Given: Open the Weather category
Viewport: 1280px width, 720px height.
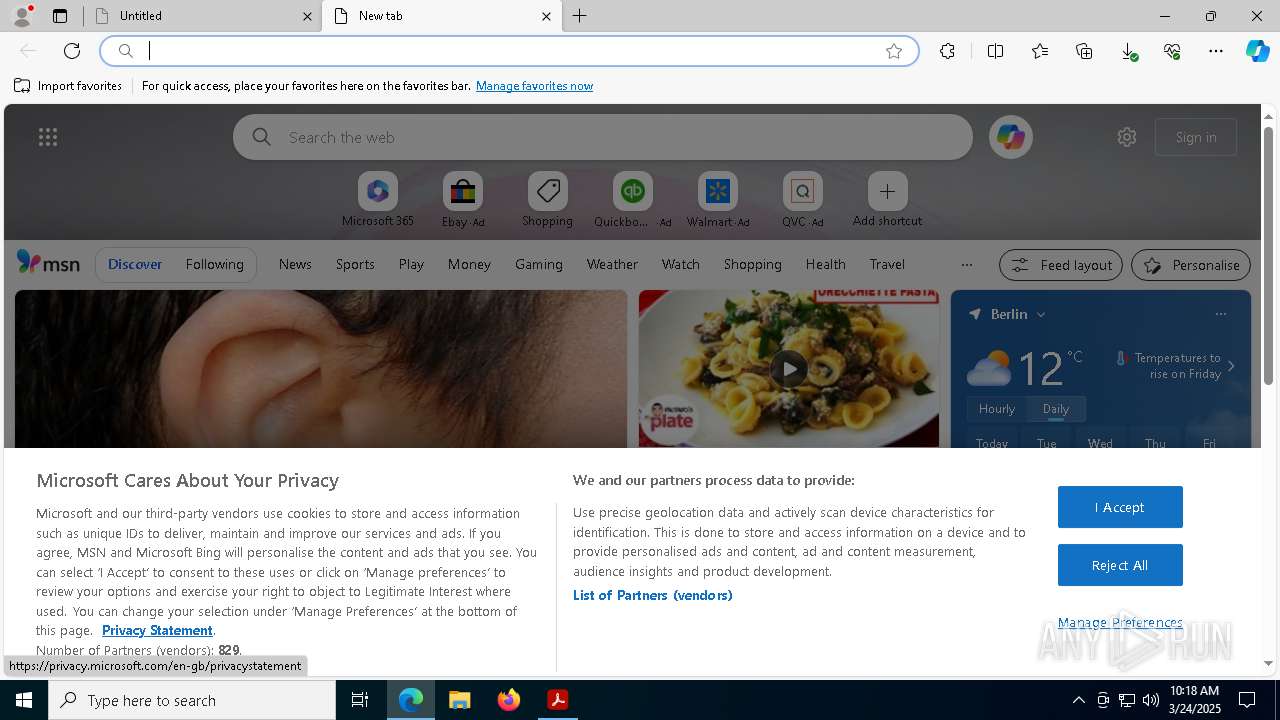Looking at the screenshot, I should [x=612, y=264].
